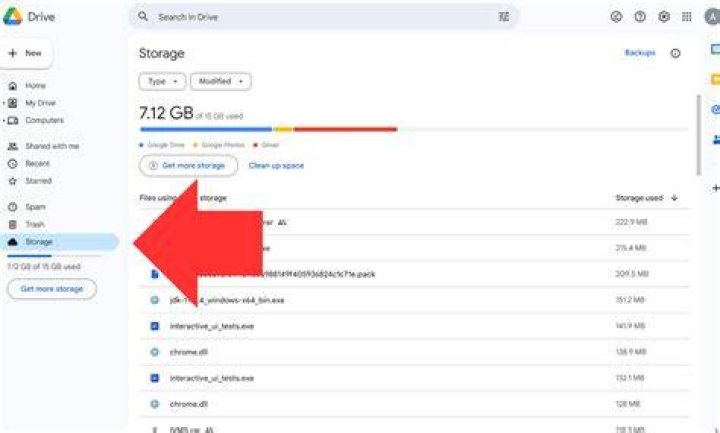Viewport: 720px width, 433px height.
Task: Click the offline ready checkmark icon
Action: [x=616, y=17]
